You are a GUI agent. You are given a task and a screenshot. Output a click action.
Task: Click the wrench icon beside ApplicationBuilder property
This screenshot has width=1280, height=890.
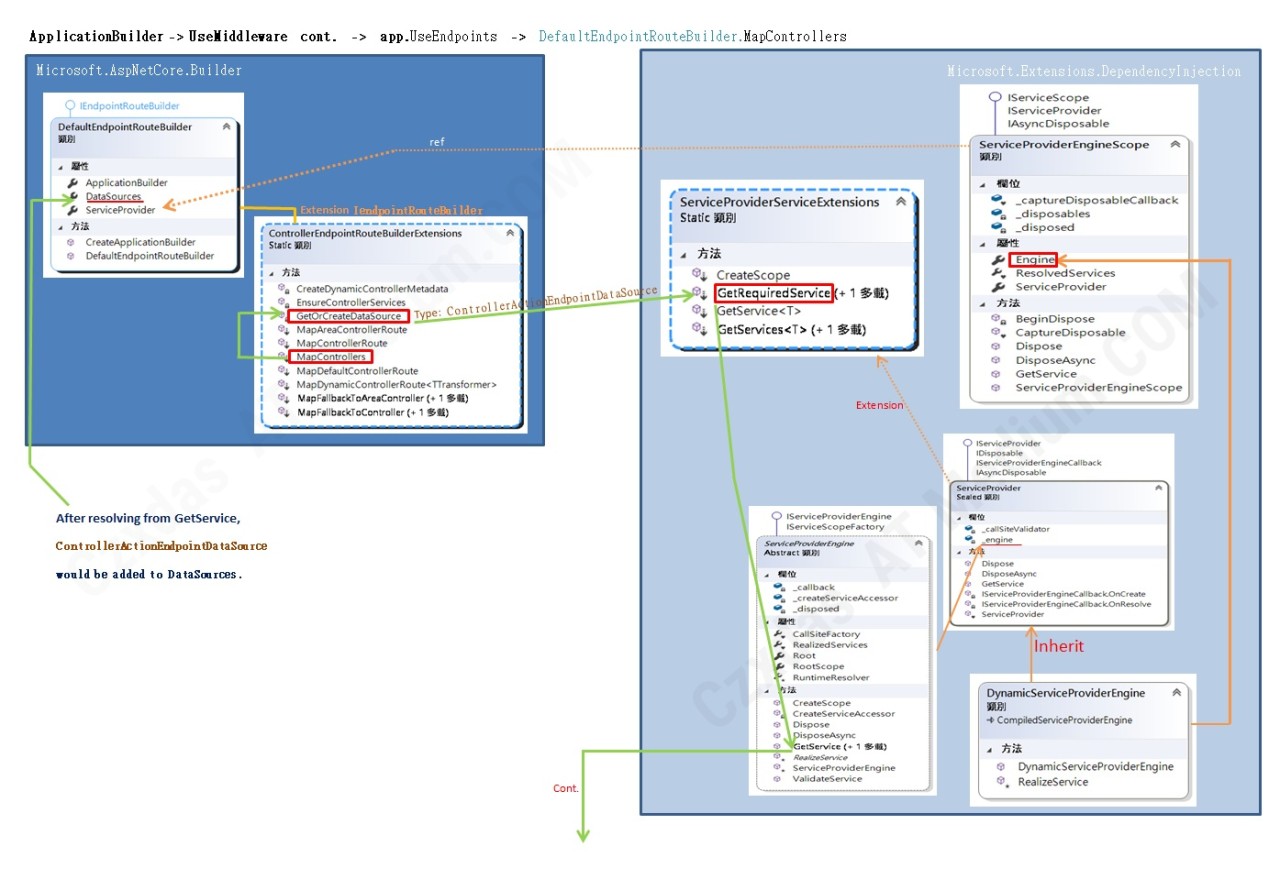(72, 183)
